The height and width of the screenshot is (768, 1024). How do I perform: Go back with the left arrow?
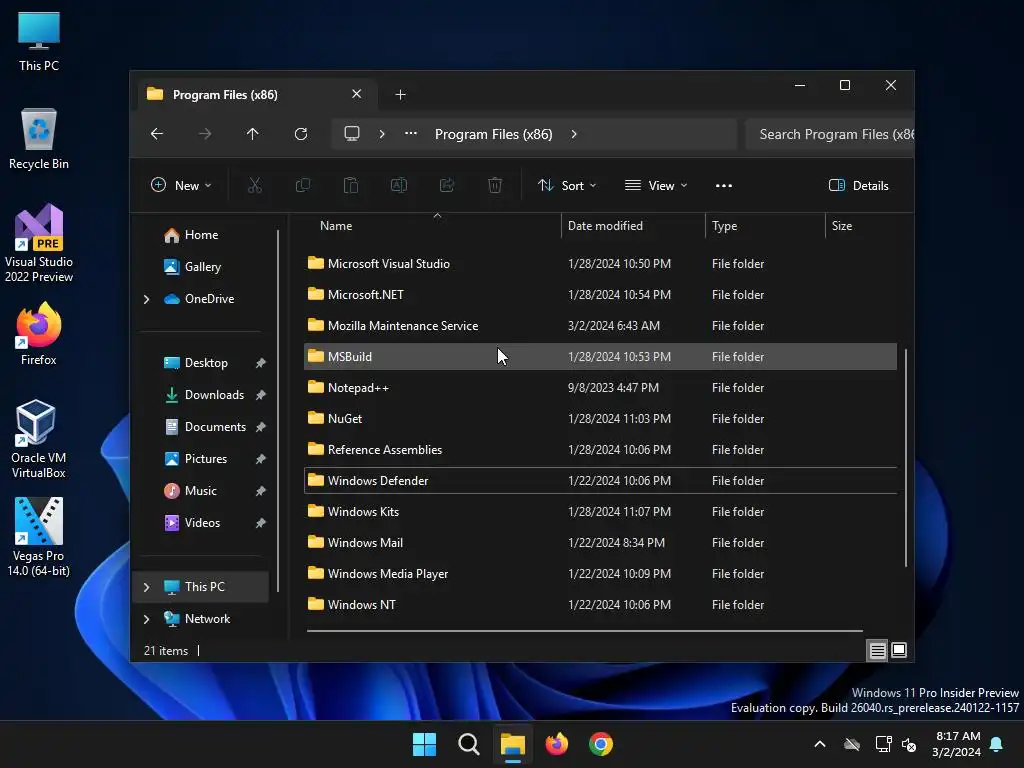pyautogui.click(x=157, y=134)
